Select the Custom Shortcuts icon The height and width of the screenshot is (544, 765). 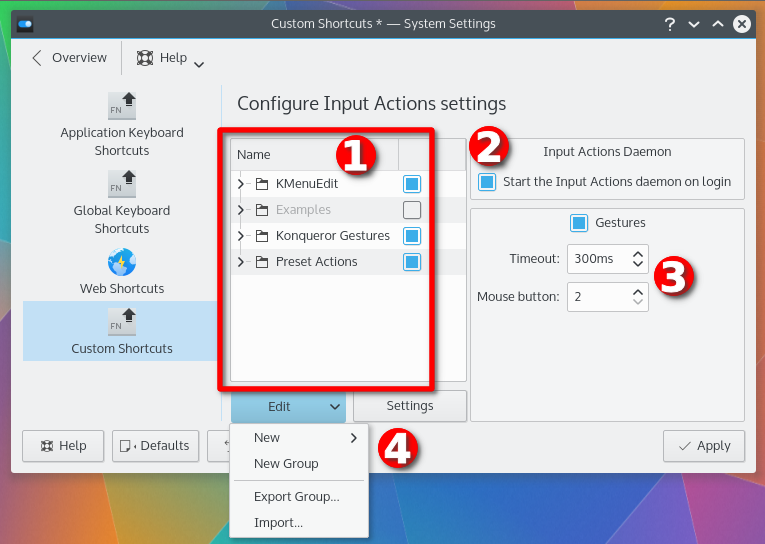pyautogui.click(x=121, y=322)
